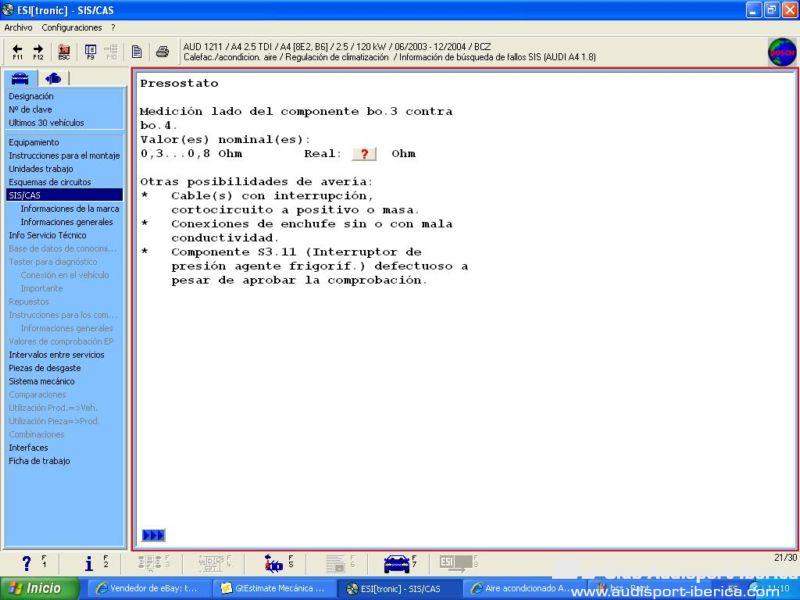Click greyed Comparaciones entry
This screenshot has height=600, width=800.
click(x=37, y=394)
